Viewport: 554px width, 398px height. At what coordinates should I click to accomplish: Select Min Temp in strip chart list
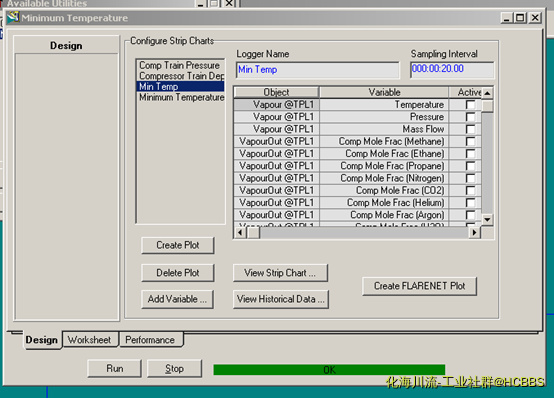180,87
